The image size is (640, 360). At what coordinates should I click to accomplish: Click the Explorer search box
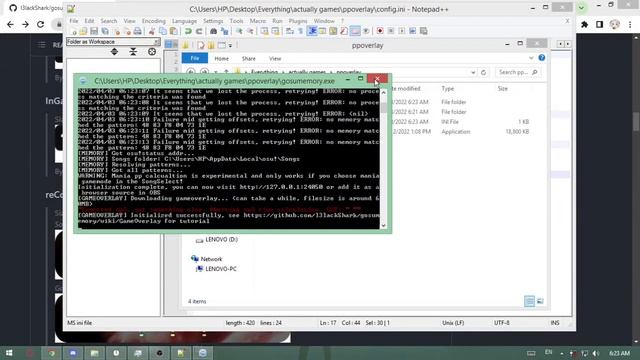point(518,72)
